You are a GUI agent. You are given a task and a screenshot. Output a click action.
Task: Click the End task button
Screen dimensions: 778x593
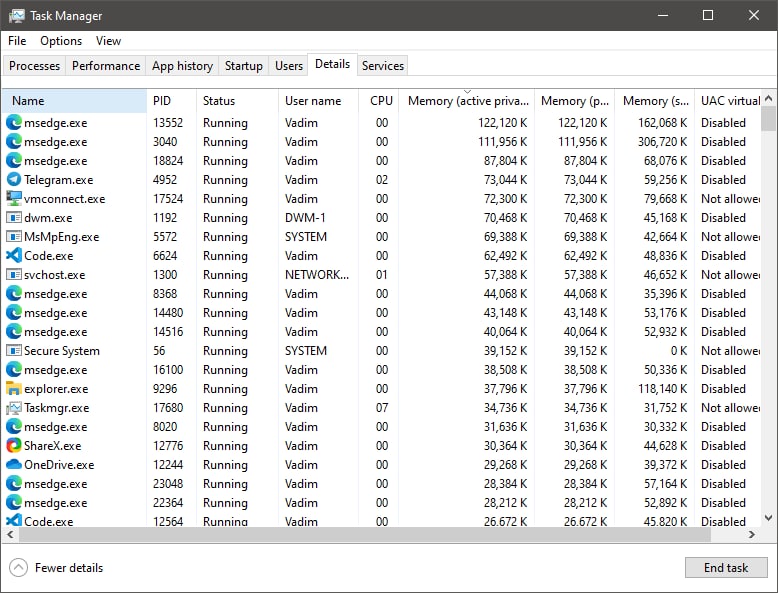pyautogui.click(x=726, y=568)
